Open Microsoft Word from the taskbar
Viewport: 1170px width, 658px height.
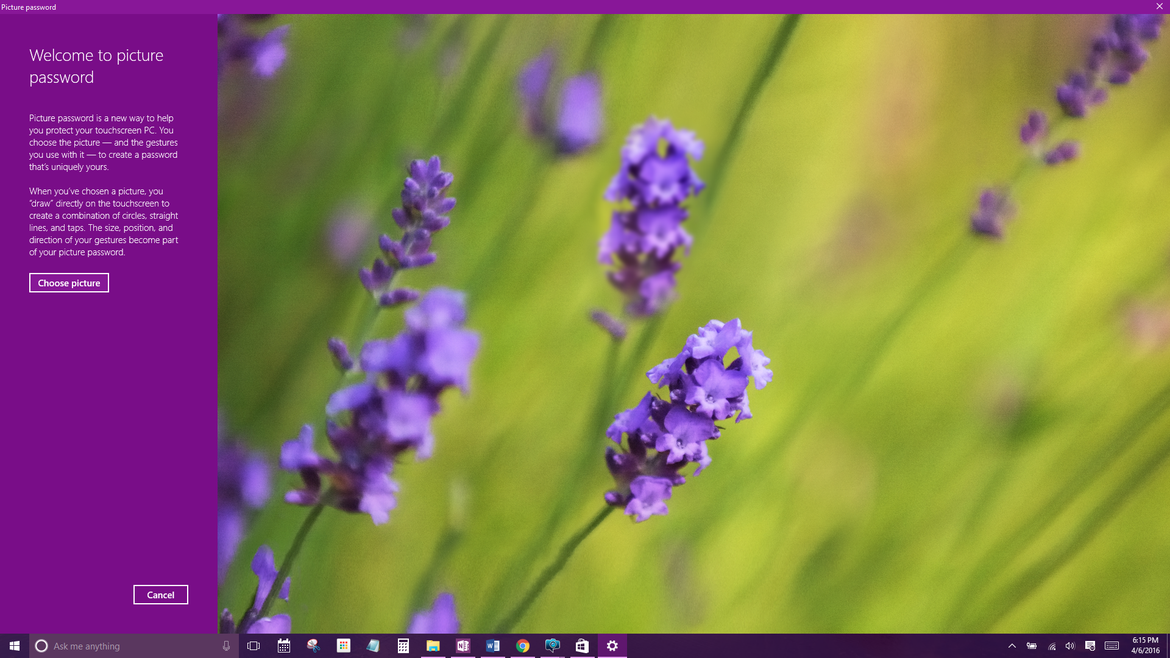[x=491, y=646]
